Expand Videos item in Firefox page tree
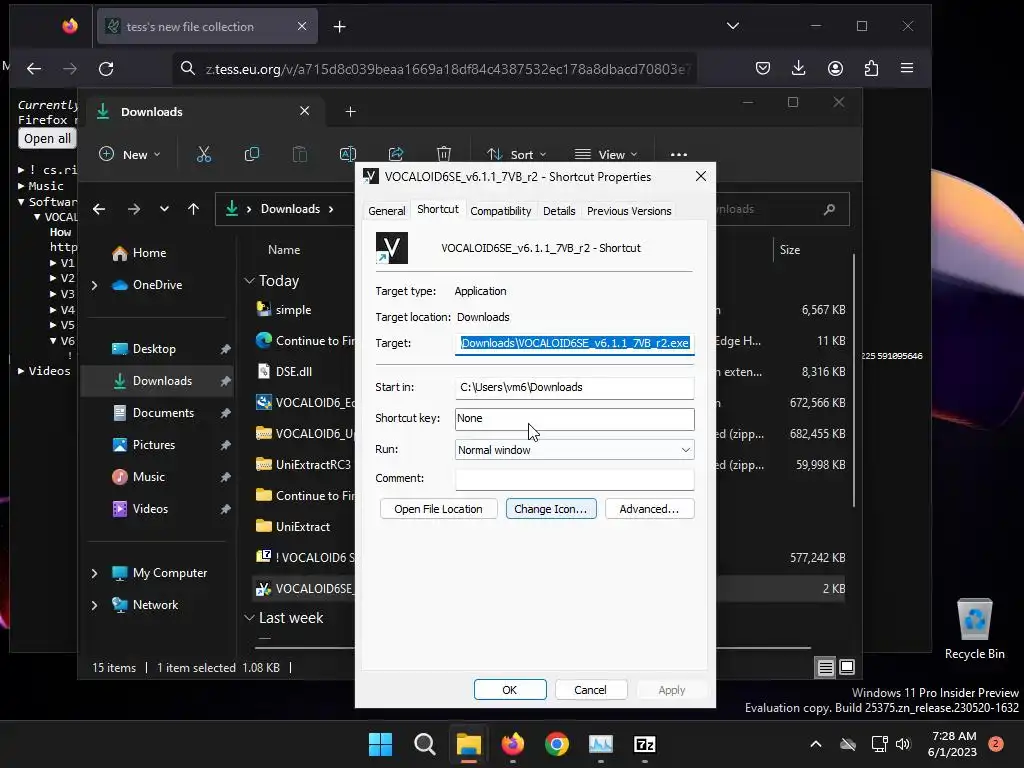 point(21,371)
